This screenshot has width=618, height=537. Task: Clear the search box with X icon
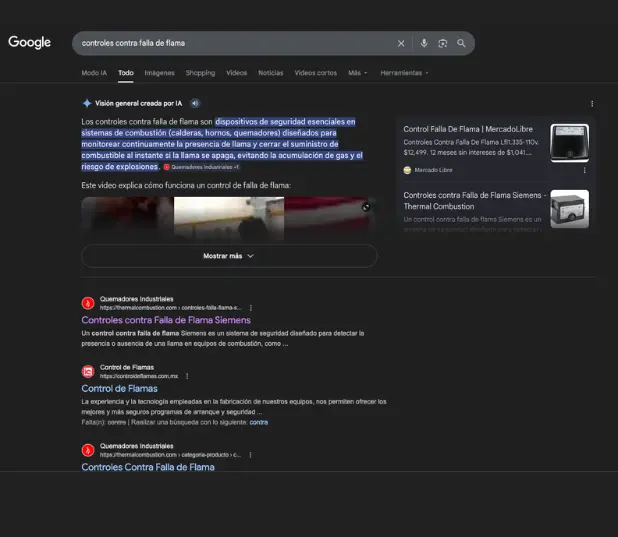(401, 43)
